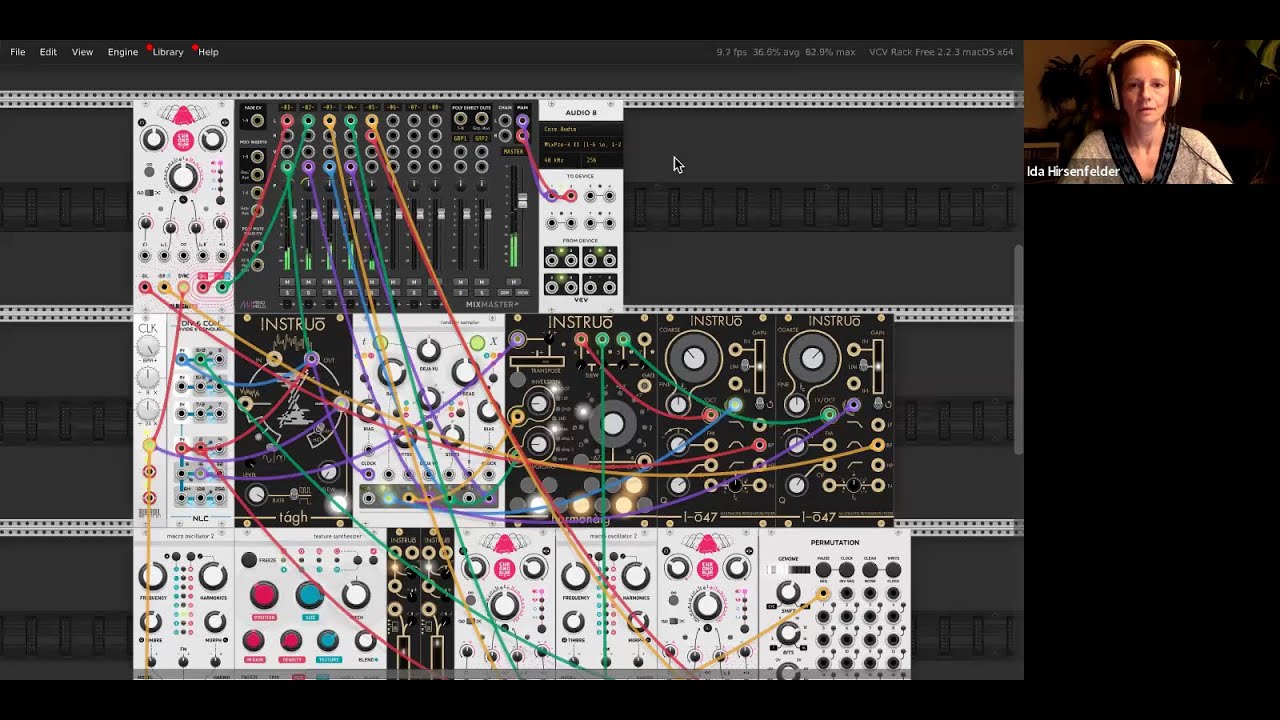Click the WRITE button on Permutation

[x=893, y=570]
